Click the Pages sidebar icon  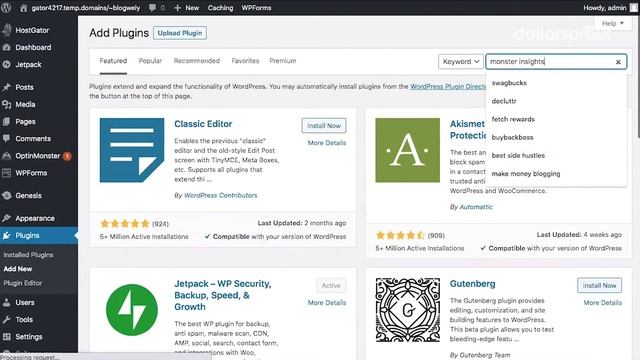click(7, 122)
